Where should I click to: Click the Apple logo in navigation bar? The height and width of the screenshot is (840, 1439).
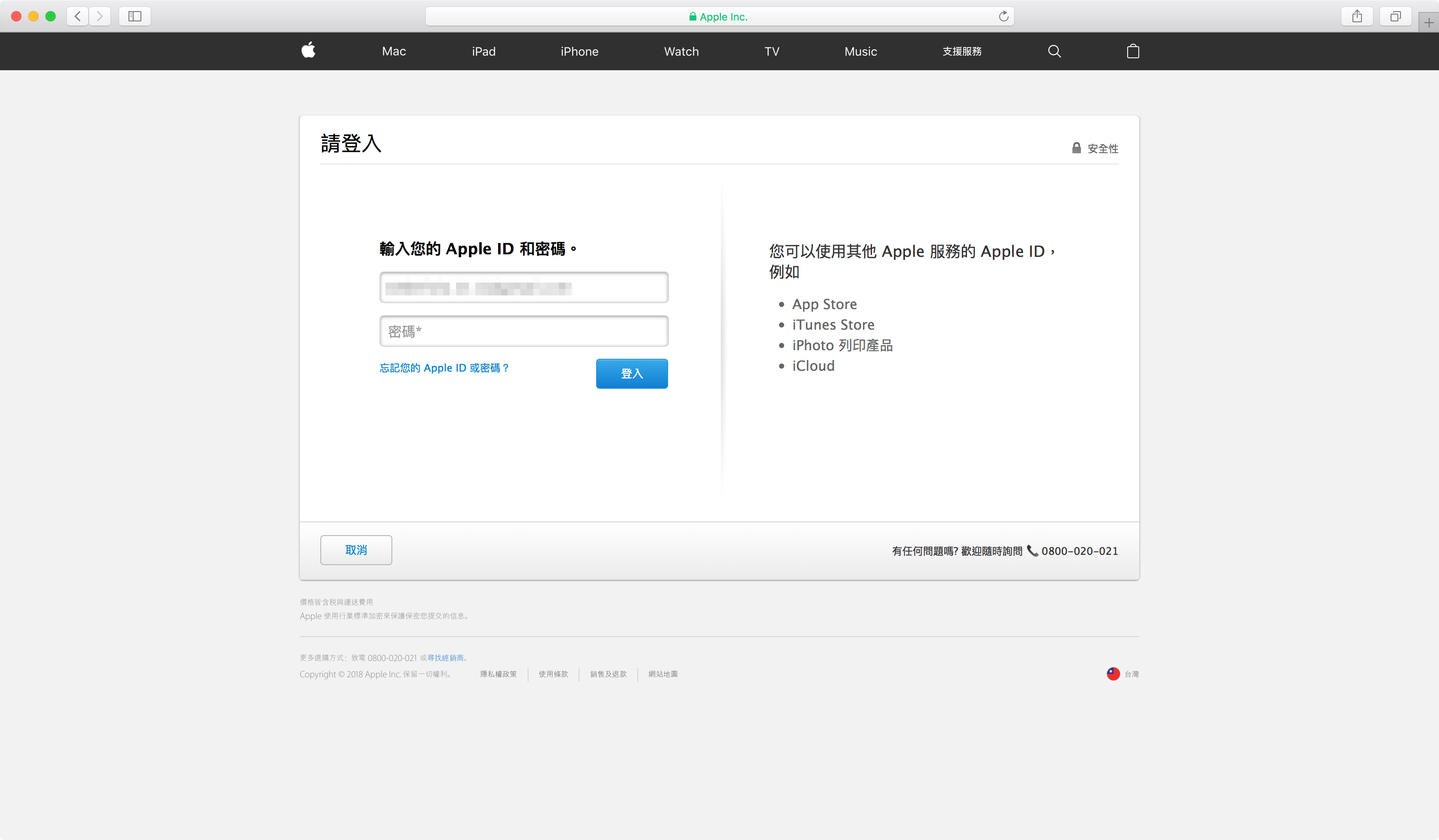click(308, 51)
